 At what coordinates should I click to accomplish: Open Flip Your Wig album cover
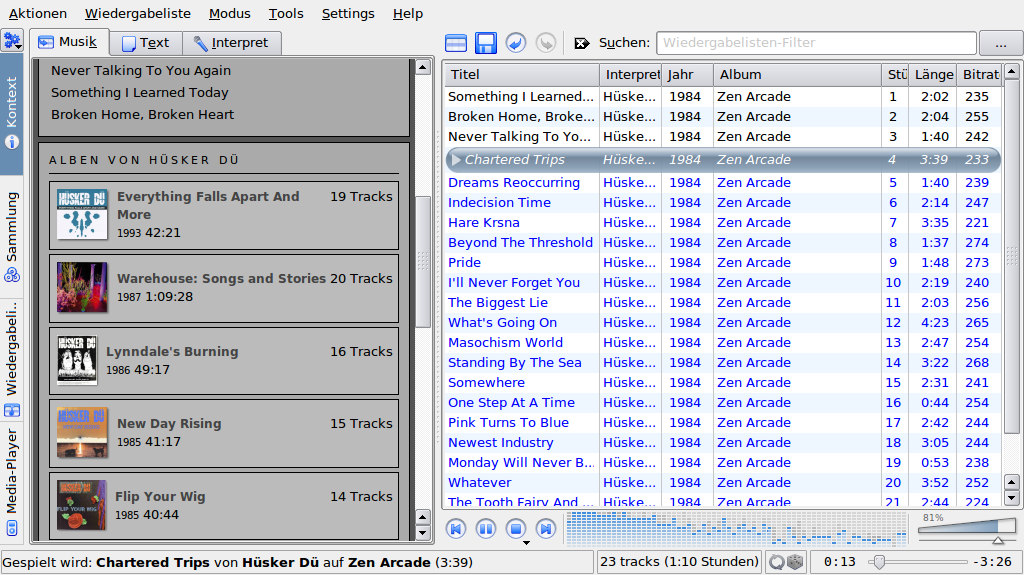tap(82, 505)
